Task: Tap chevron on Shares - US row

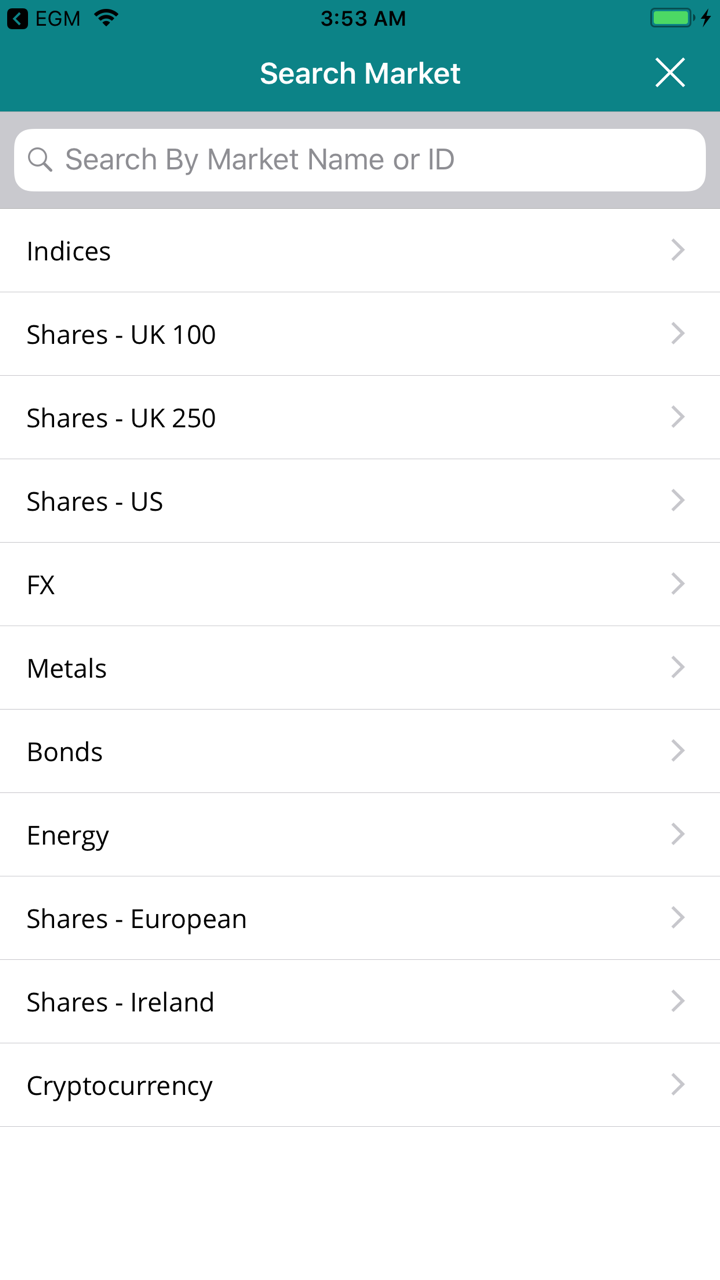Action: (678, 500)
